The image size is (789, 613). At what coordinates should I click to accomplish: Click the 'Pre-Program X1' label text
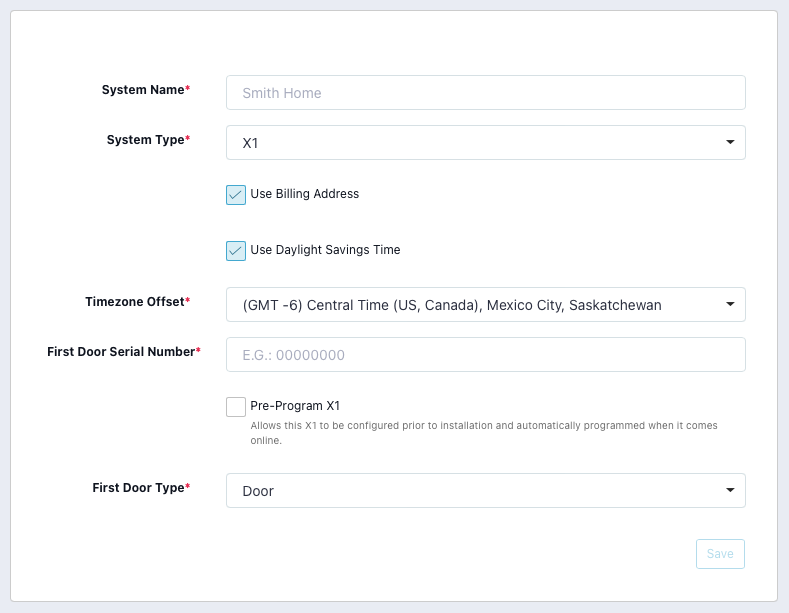point(295,406)
